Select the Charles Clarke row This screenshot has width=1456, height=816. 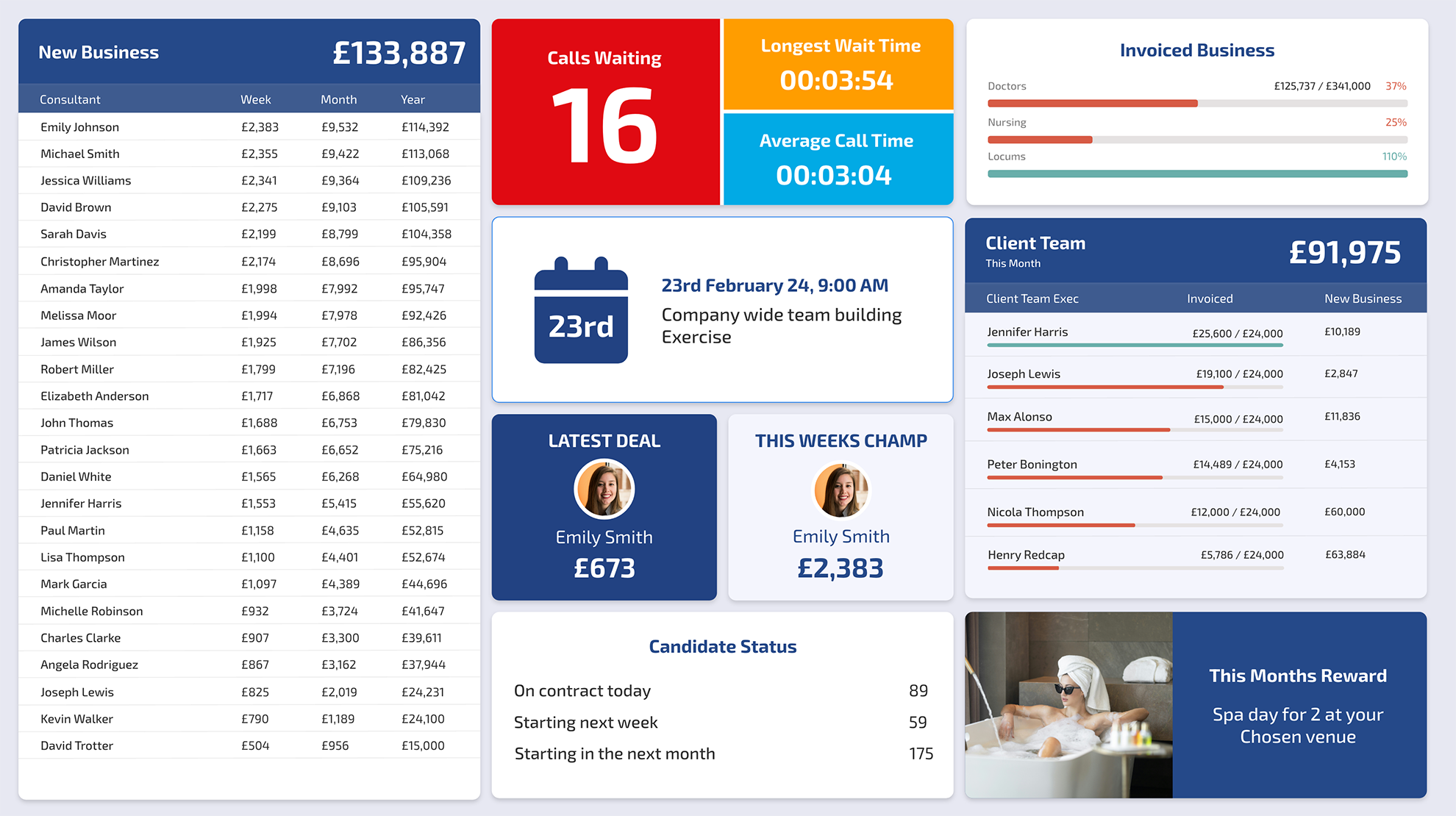[249, 637]
